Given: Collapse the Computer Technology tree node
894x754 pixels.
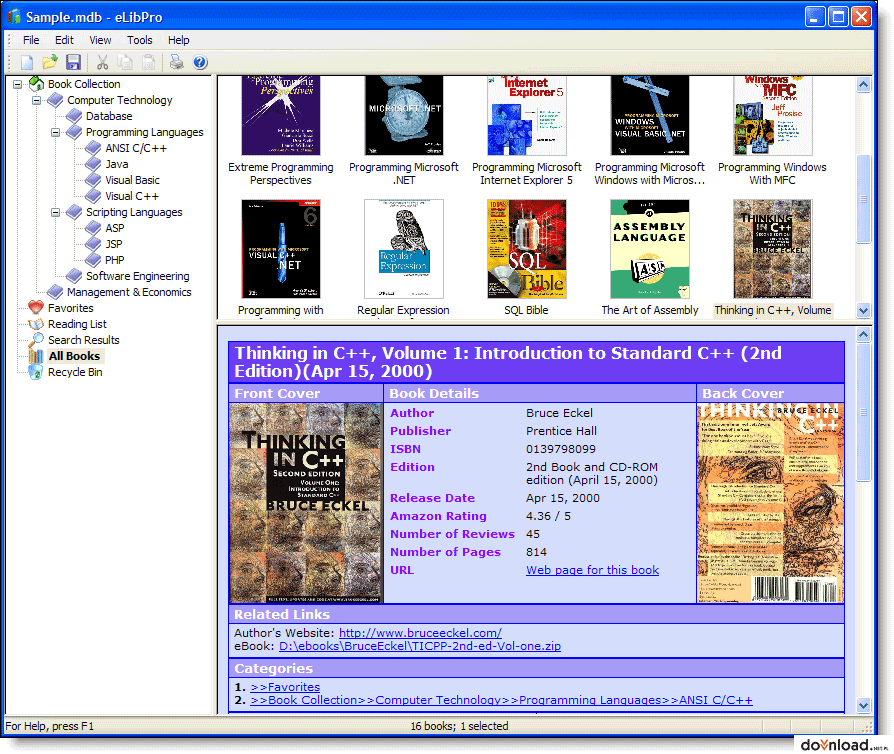Looking at the screenshot, I should 36,100.
